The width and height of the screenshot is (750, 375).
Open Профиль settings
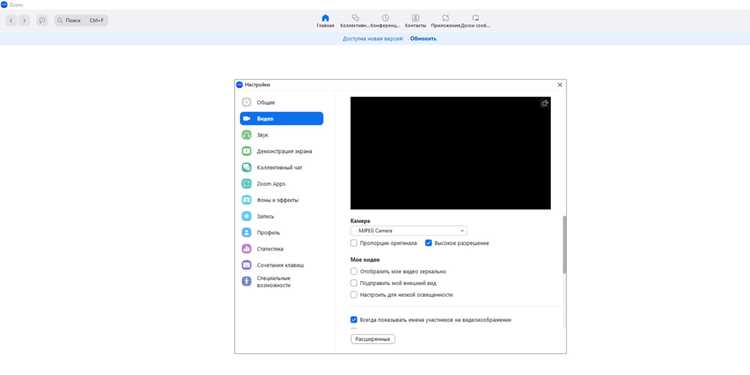pos(281,232)
